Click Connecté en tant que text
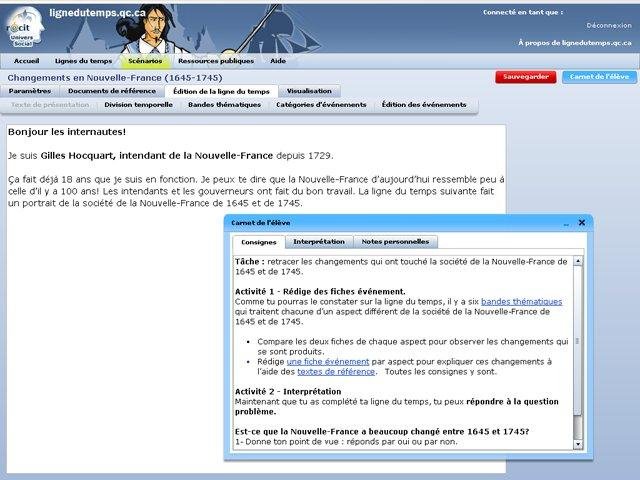Viewport: 640px width, 480px height. 523,12
